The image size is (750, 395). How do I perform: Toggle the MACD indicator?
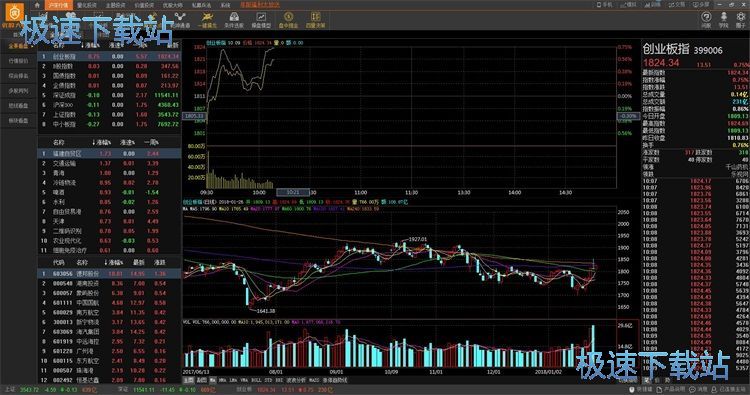coord(314,380)
